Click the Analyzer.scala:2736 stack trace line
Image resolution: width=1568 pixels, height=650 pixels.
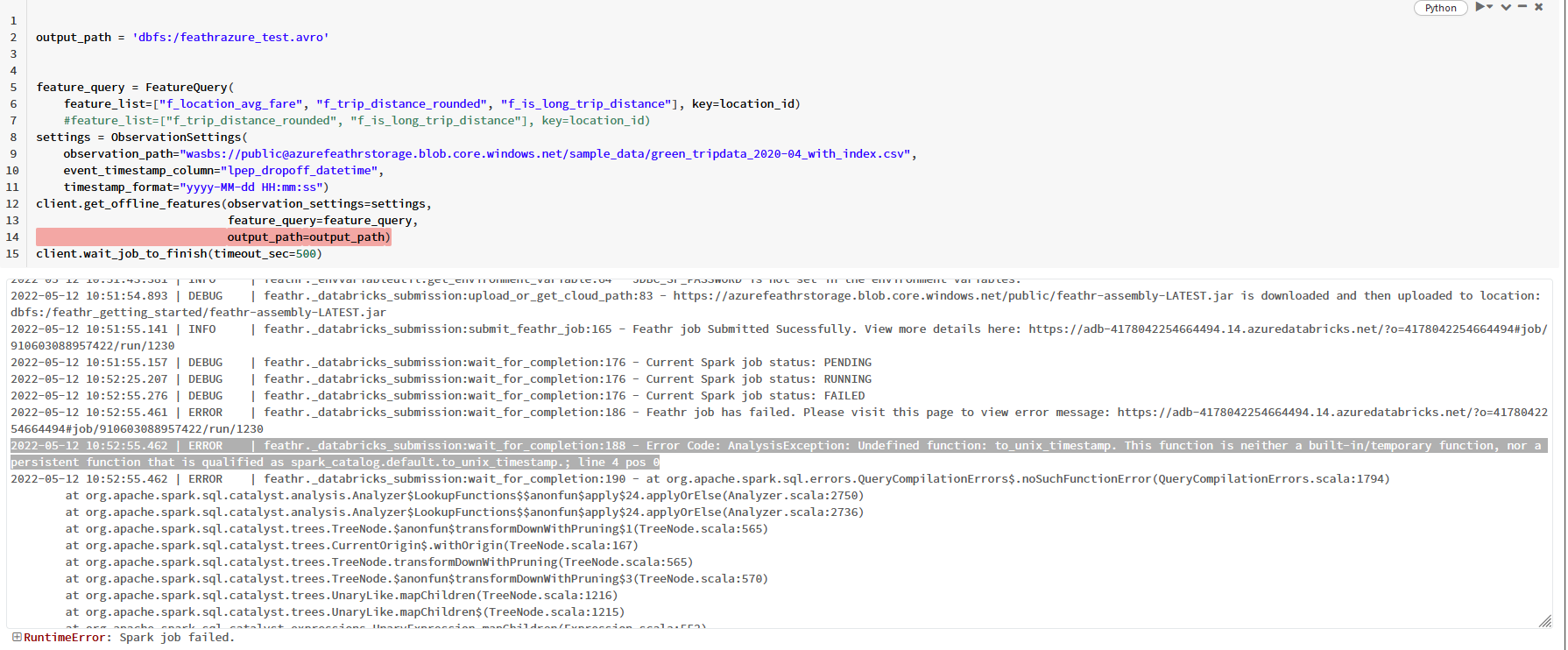click(x=464, y=512)
